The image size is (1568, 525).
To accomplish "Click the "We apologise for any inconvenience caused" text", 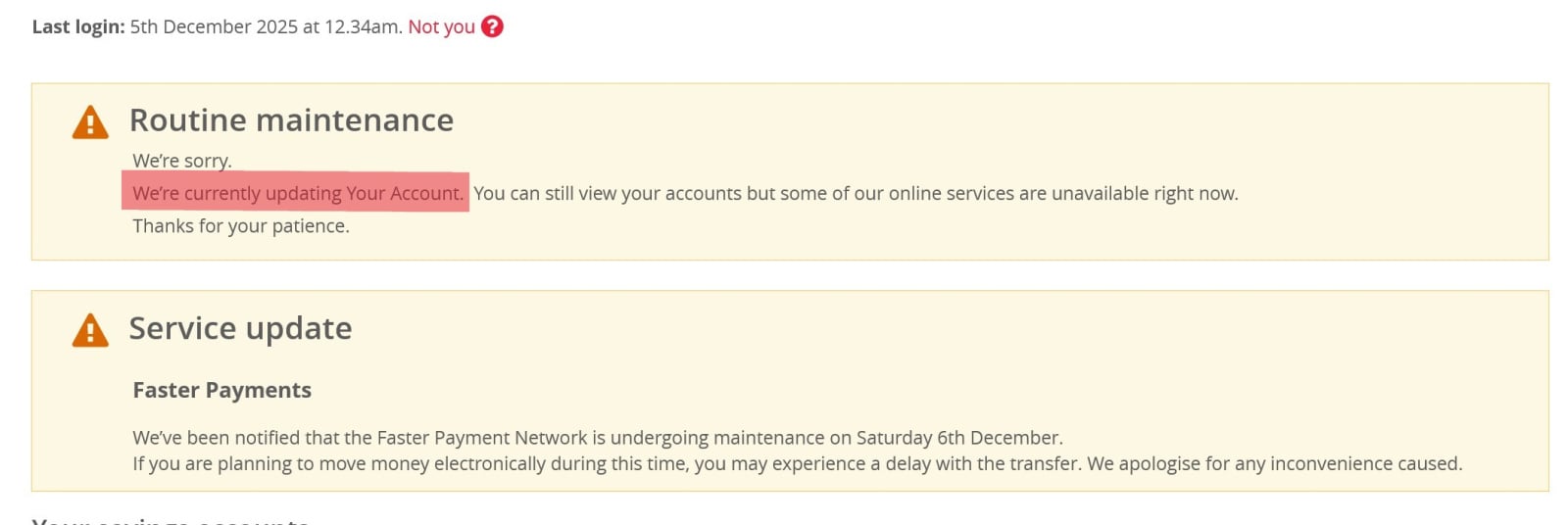I will (1274, 463).
